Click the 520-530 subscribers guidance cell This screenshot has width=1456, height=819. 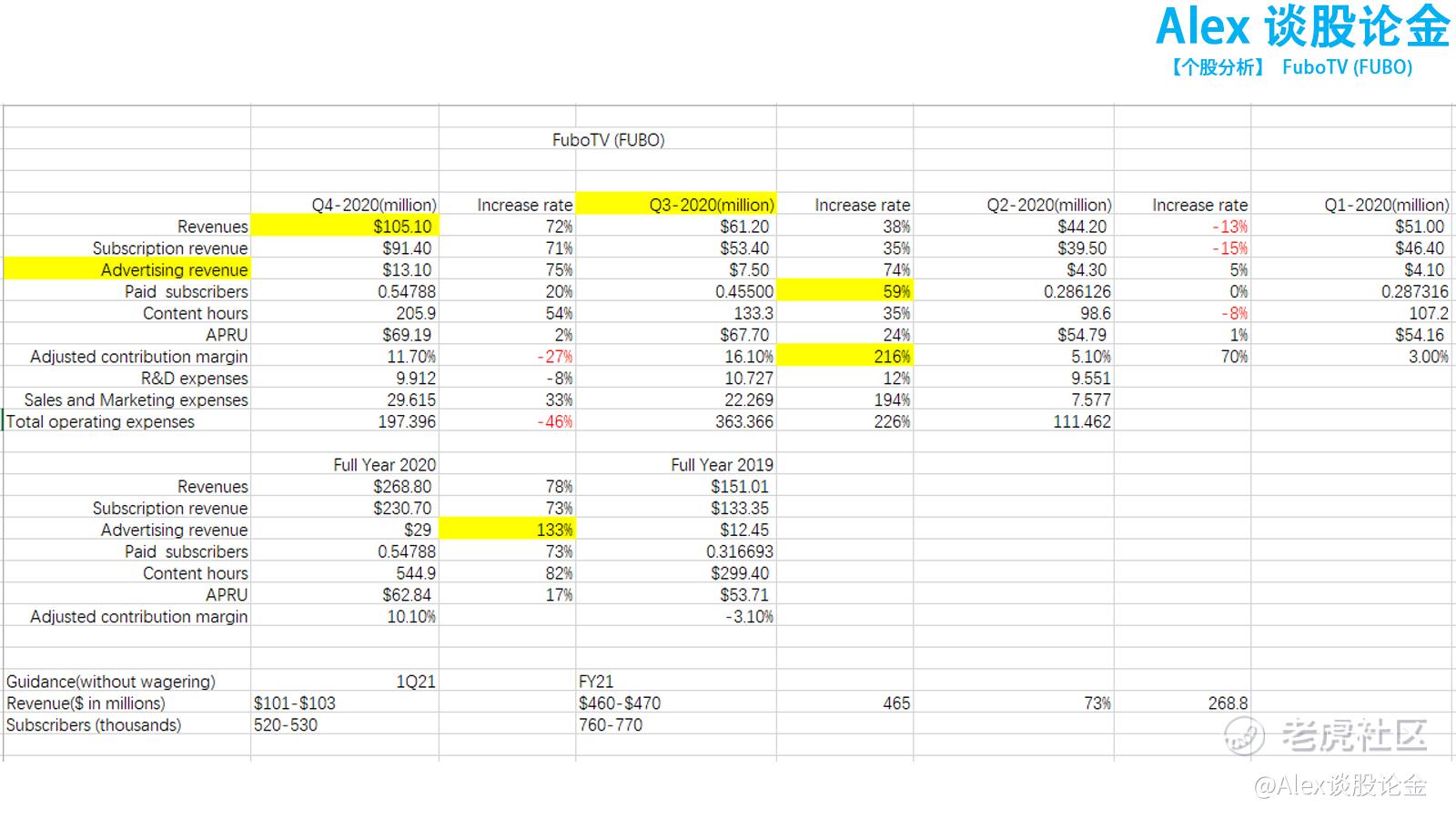(x=345, y=725)
